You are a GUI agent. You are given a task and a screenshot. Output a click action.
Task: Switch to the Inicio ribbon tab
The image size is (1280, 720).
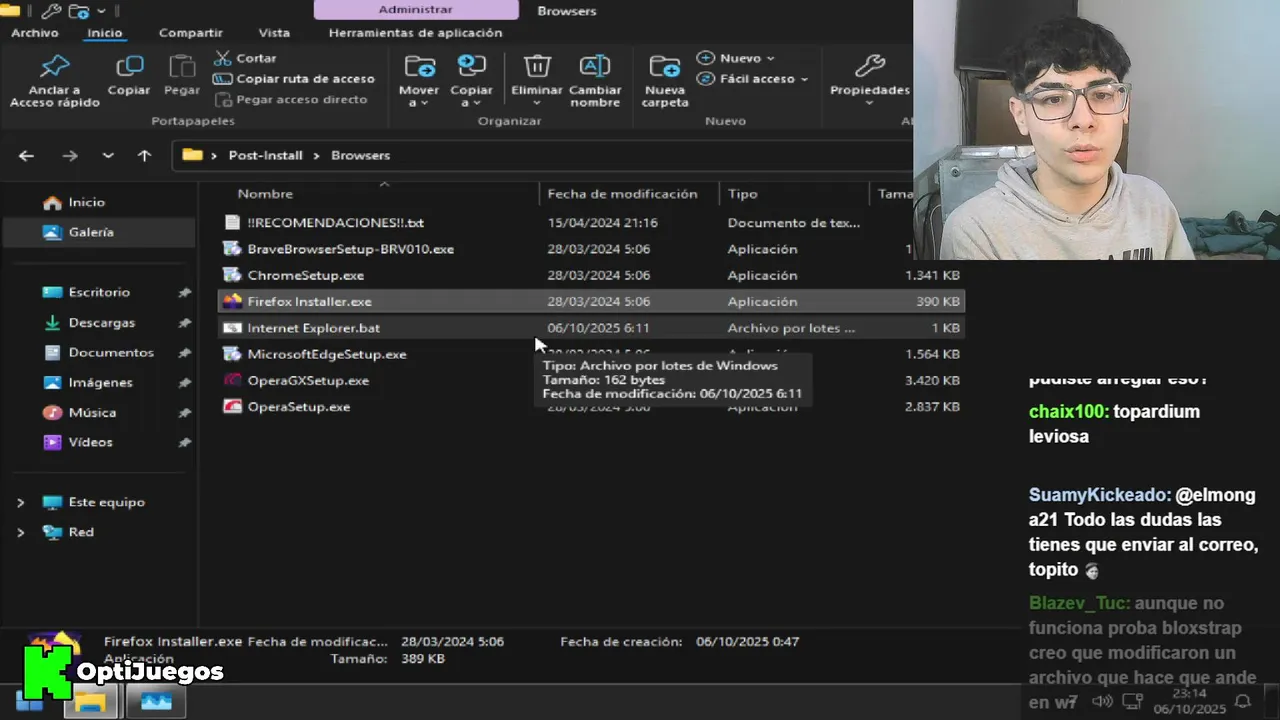[x=104, y=33]
